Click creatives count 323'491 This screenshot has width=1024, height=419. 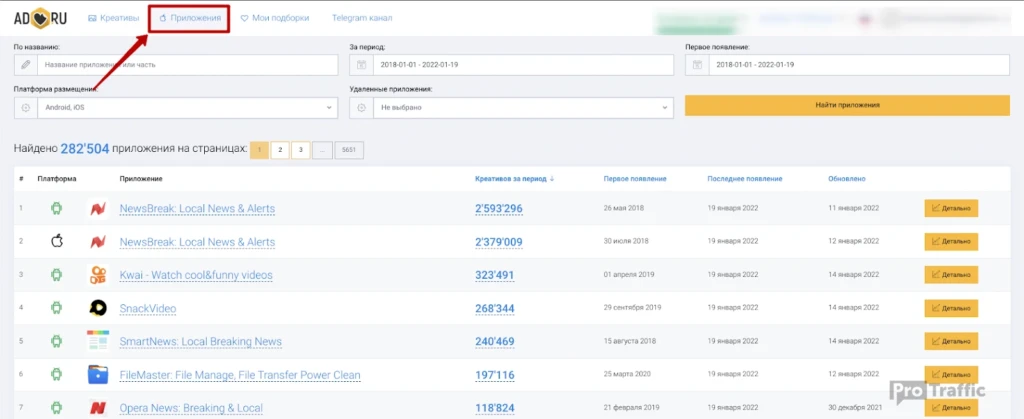494,275
